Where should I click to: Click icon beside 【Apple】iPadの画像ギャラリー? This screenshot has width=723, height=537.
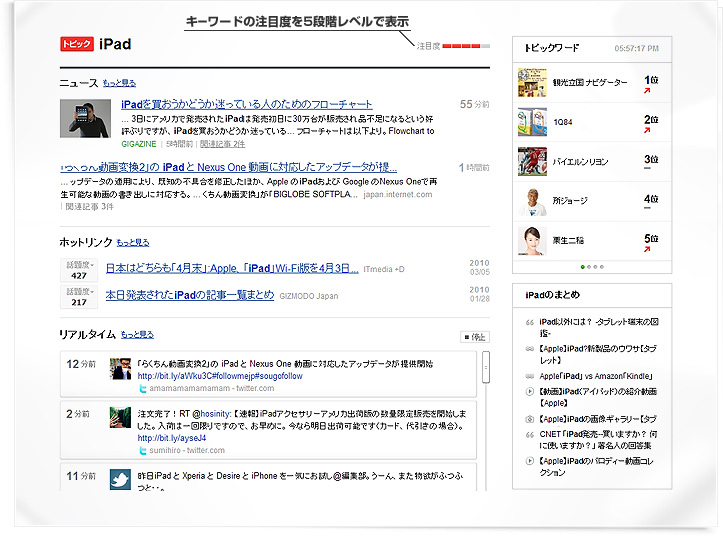(x=530, y=419)
